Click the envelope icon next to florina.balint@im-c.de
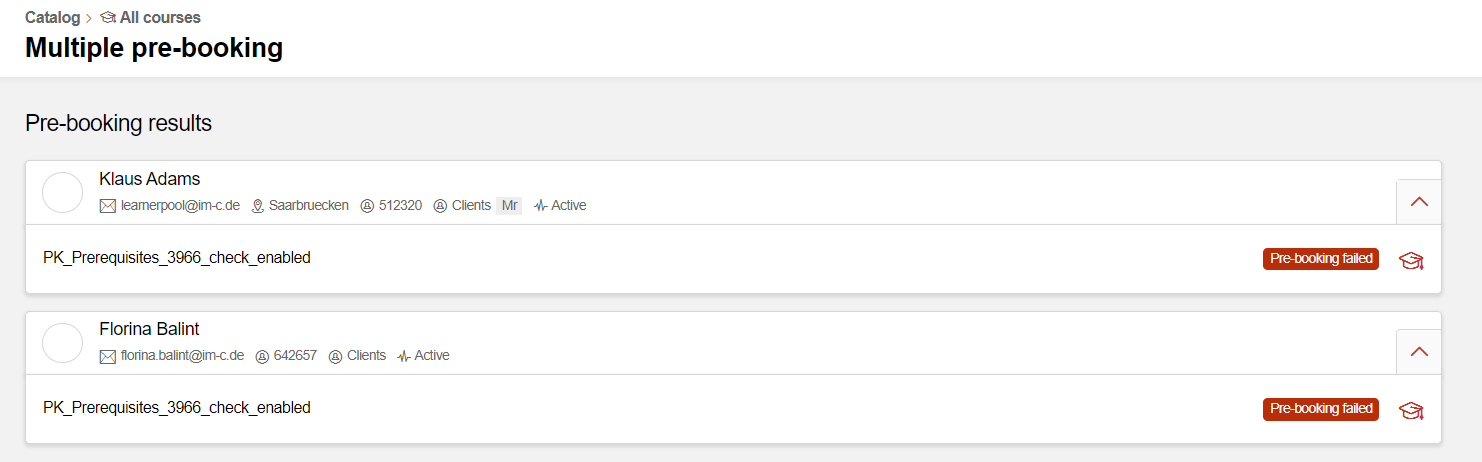The image size is (1482, 462). click(x=108, y=356)
